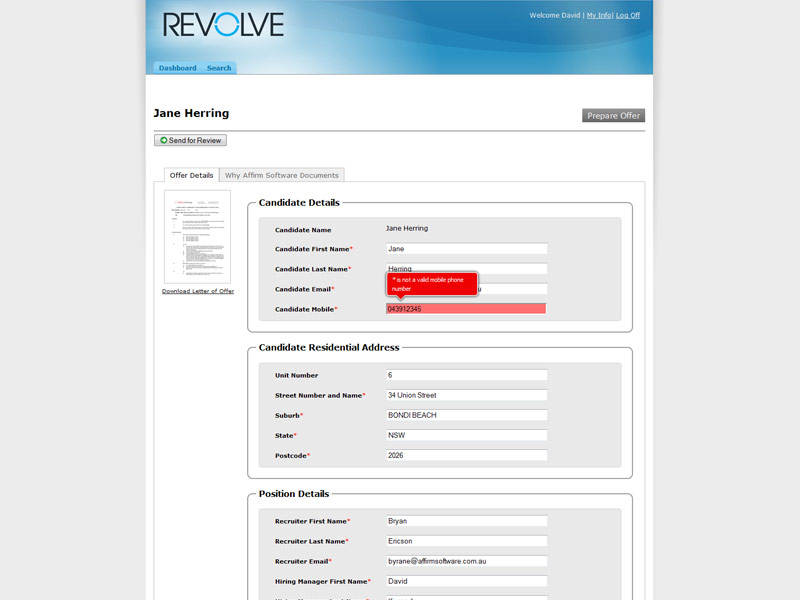Focus the Street Number and Name field
Viewport: 800px width, 600px height.
coord(466,396)
